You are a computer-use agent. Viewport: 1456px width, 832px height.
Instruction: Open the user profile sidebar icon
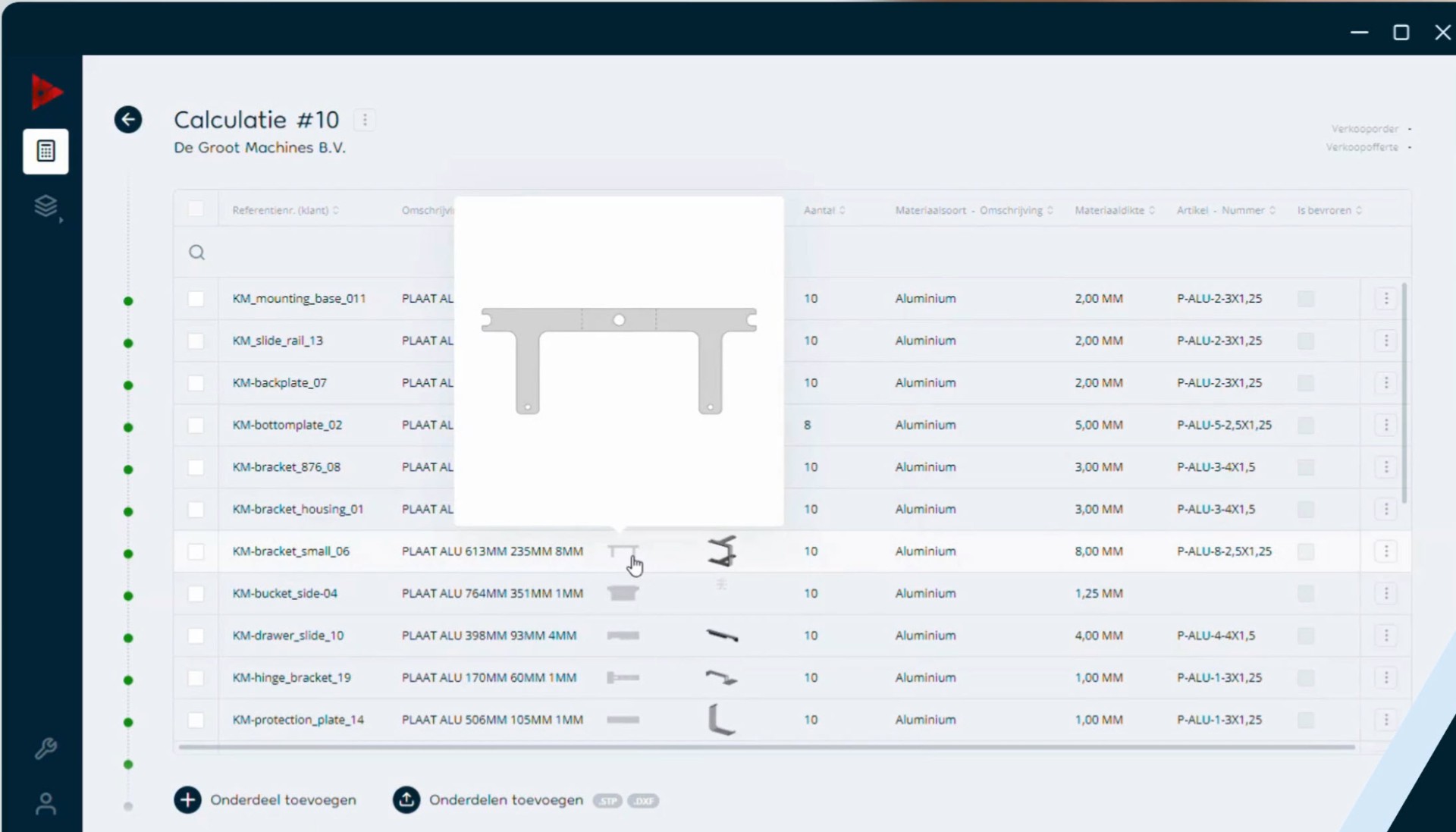tap(45, 804)
